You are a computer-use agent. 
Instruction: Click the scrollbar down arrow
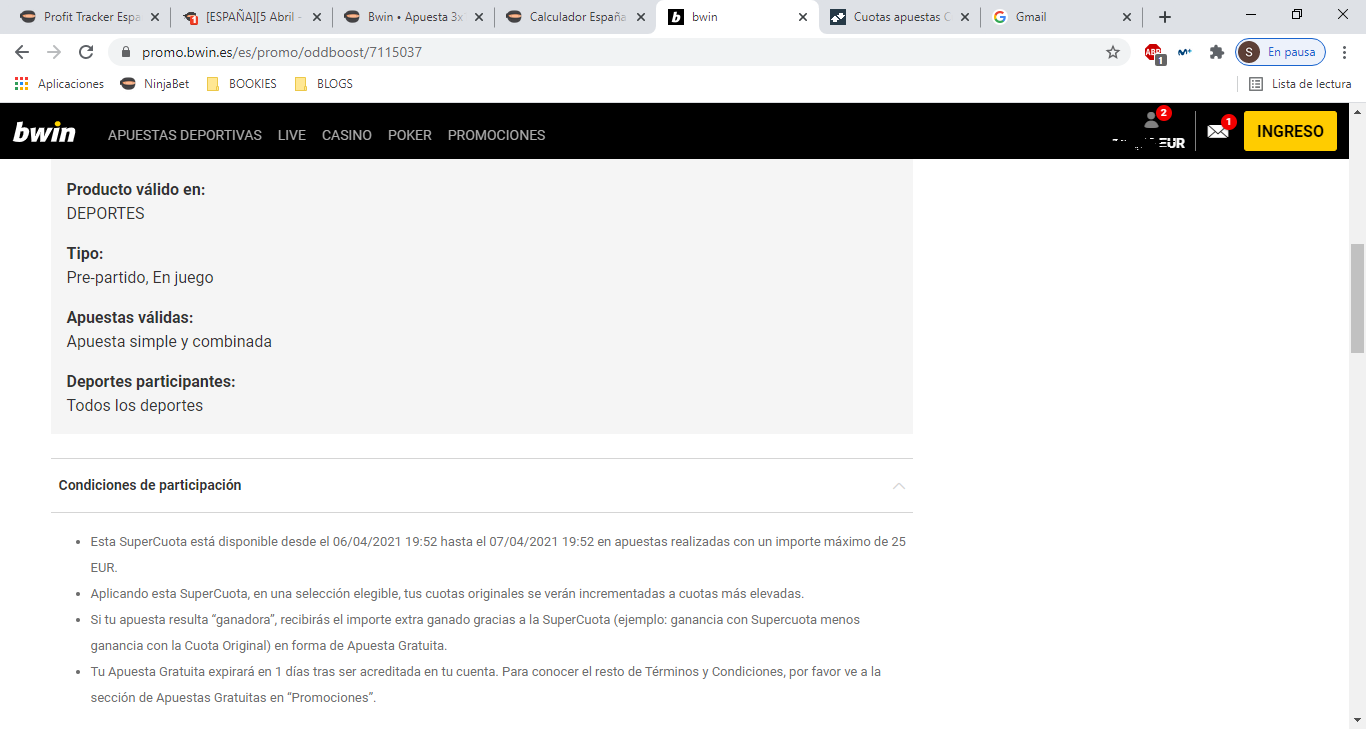pyautogui.click(x=1357, y=720)
